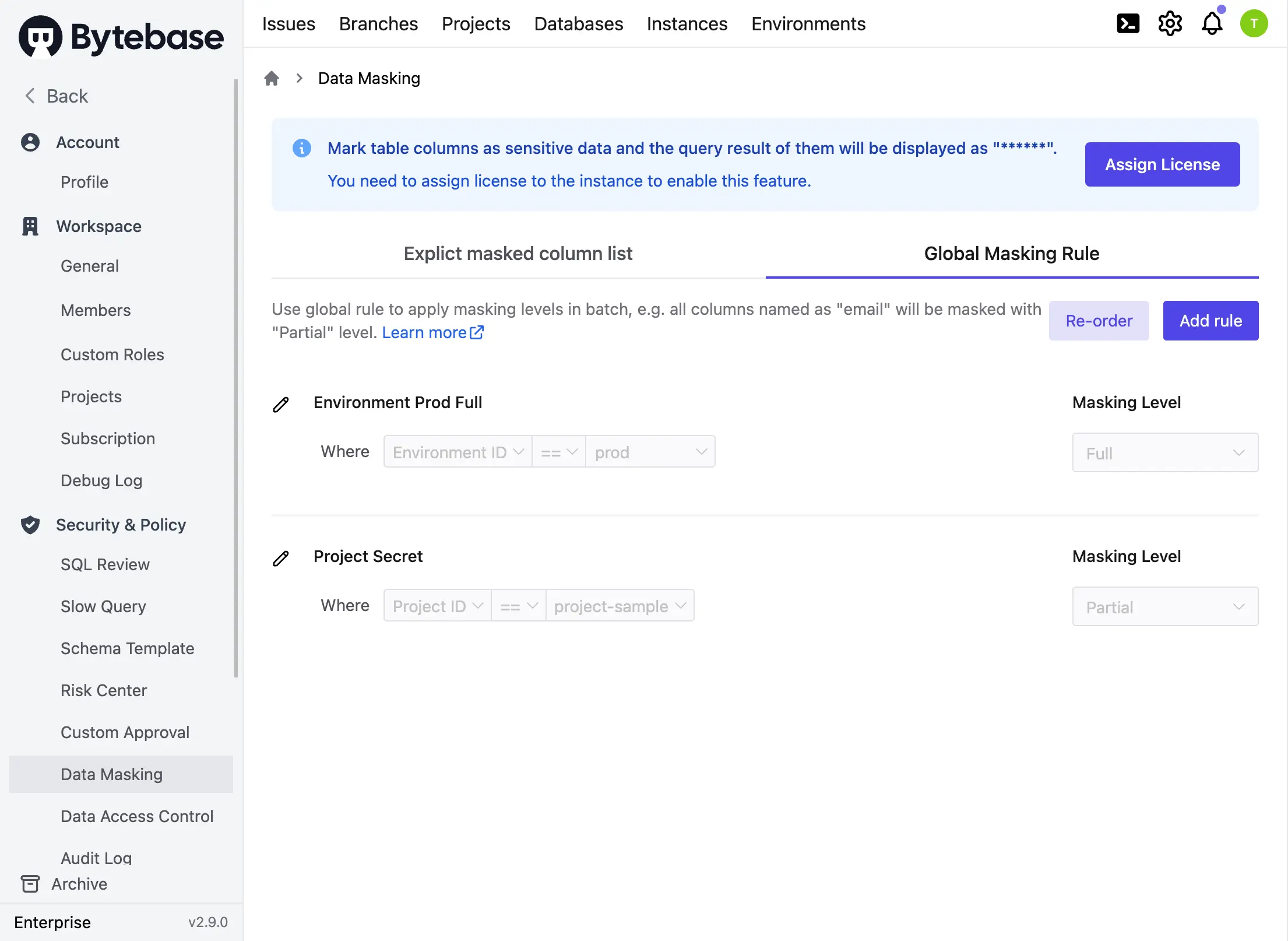Open the Databases top menu
The image size is (1288, 941).
point(578,24)
